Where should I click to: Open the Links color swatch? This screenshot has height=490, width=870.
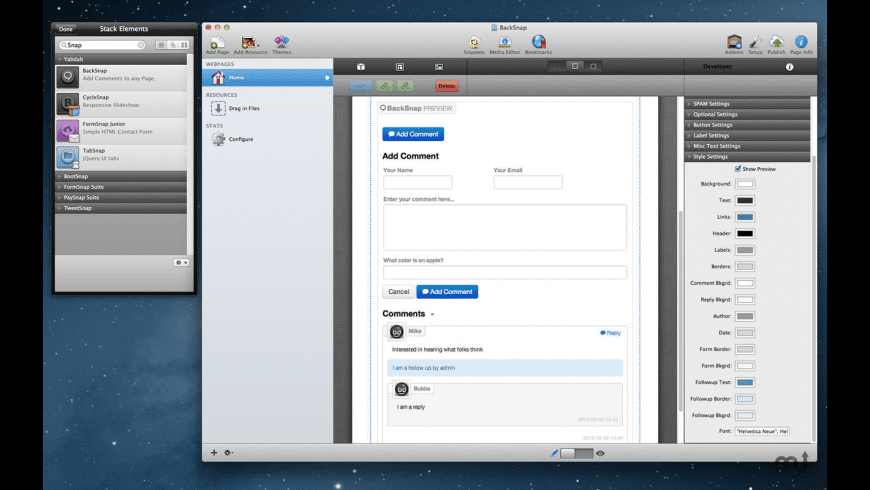745,217
